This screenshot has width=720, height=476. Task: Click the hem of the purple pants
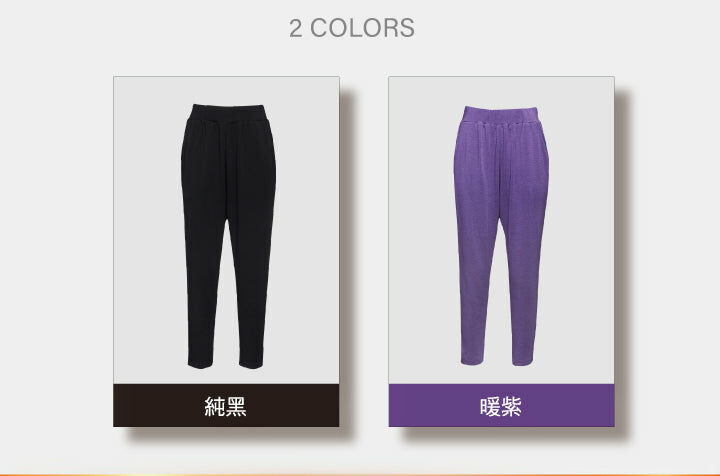pyautogui.click(x=498, y=361)
